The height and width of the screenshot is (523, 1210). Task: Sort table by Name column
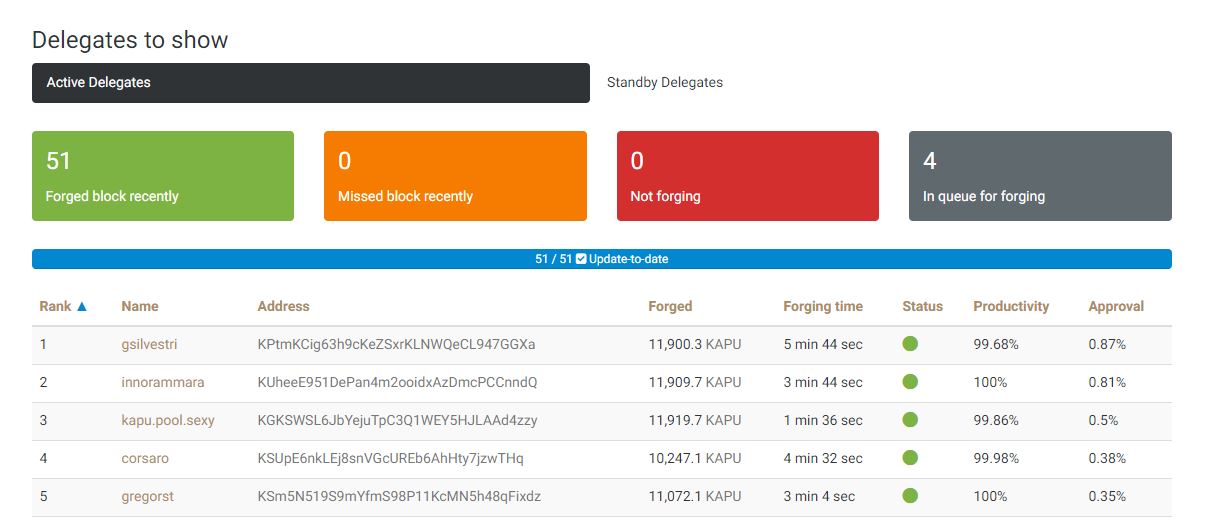coord(140,306)
